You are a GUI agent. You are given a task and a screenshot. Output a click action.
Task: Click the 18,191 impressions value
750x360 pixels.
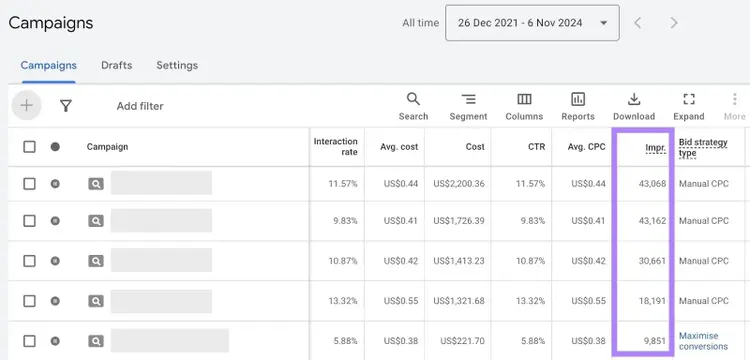click(652, 301)
